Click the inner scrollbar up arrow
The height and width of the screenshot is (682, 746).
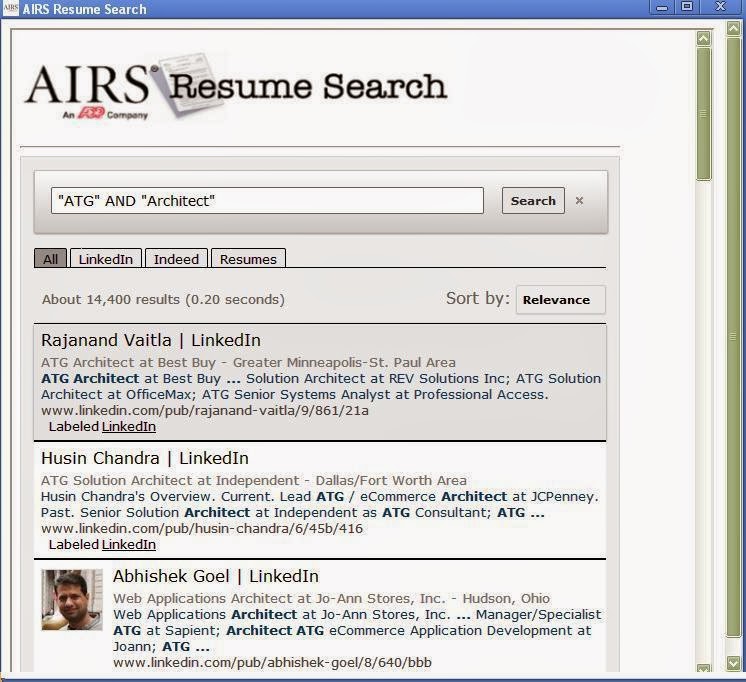(x=704, y=38)
